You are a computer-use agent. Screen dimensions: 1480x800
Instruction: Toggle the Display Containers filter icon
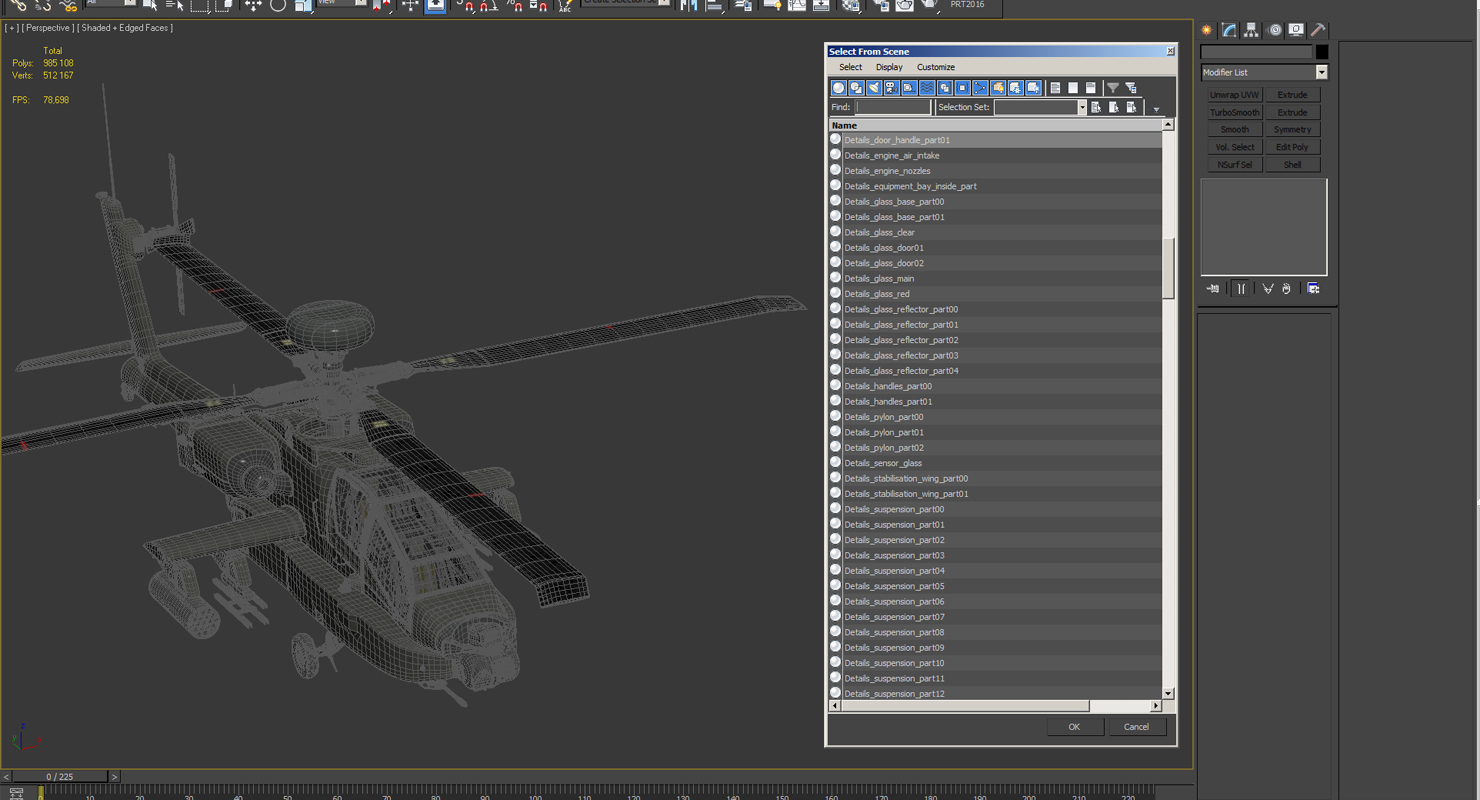998,88
